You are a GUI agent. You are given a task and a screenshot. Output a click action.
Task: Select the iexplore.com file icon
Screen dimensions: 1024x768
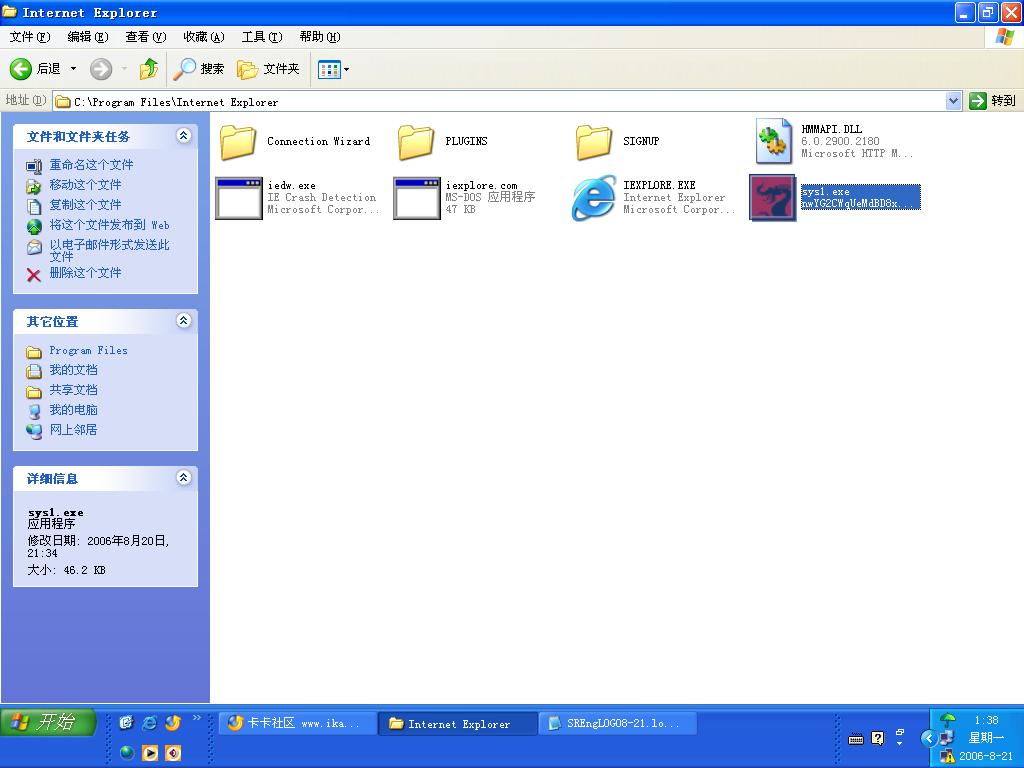pos(417,198)
